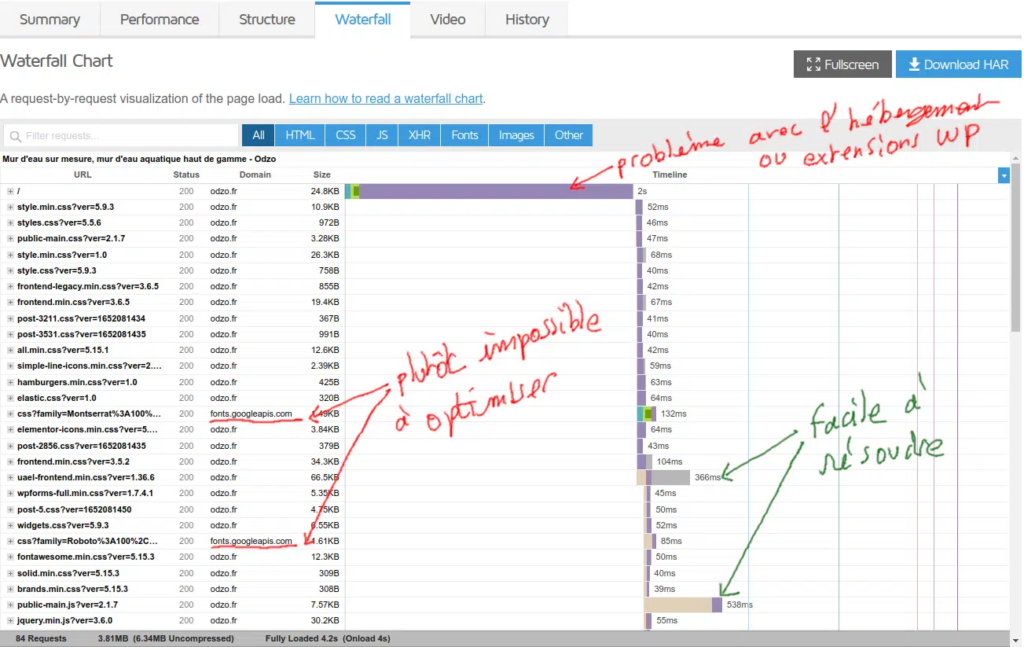Expand the root "/" request row
This screenshot has width=1024, height=647.
[9, 189]
